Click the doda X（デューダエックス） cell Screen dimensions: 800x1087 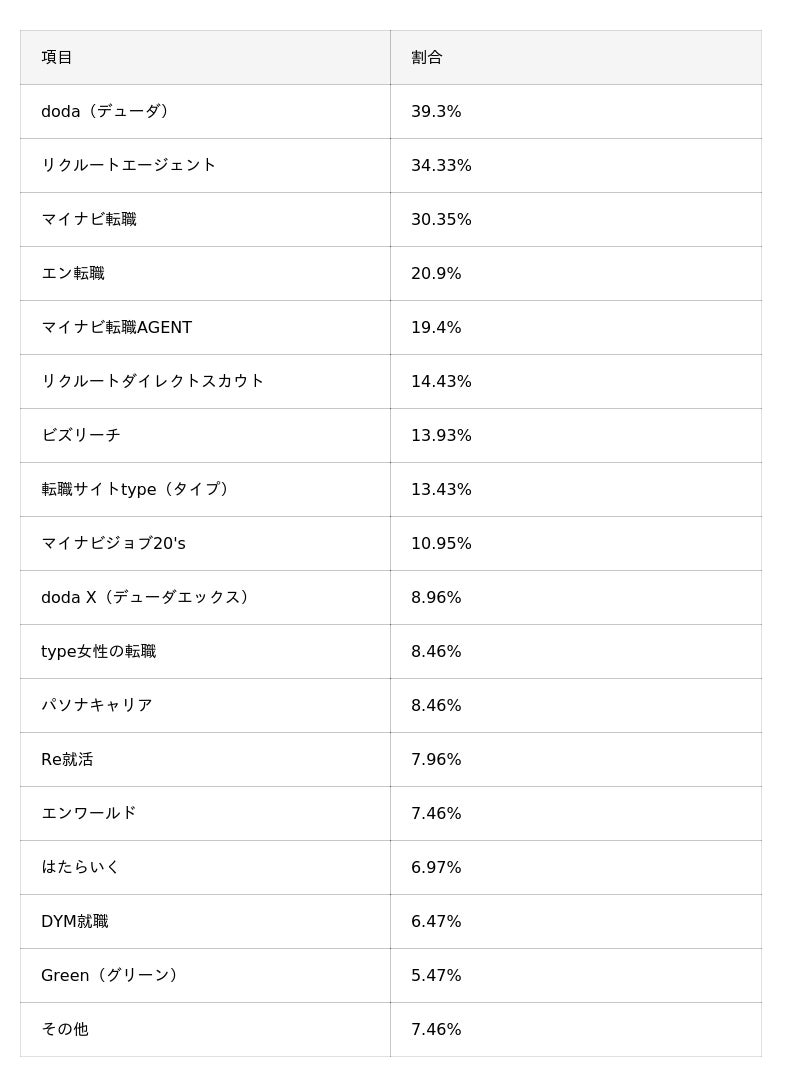click(x=148, y=598)
